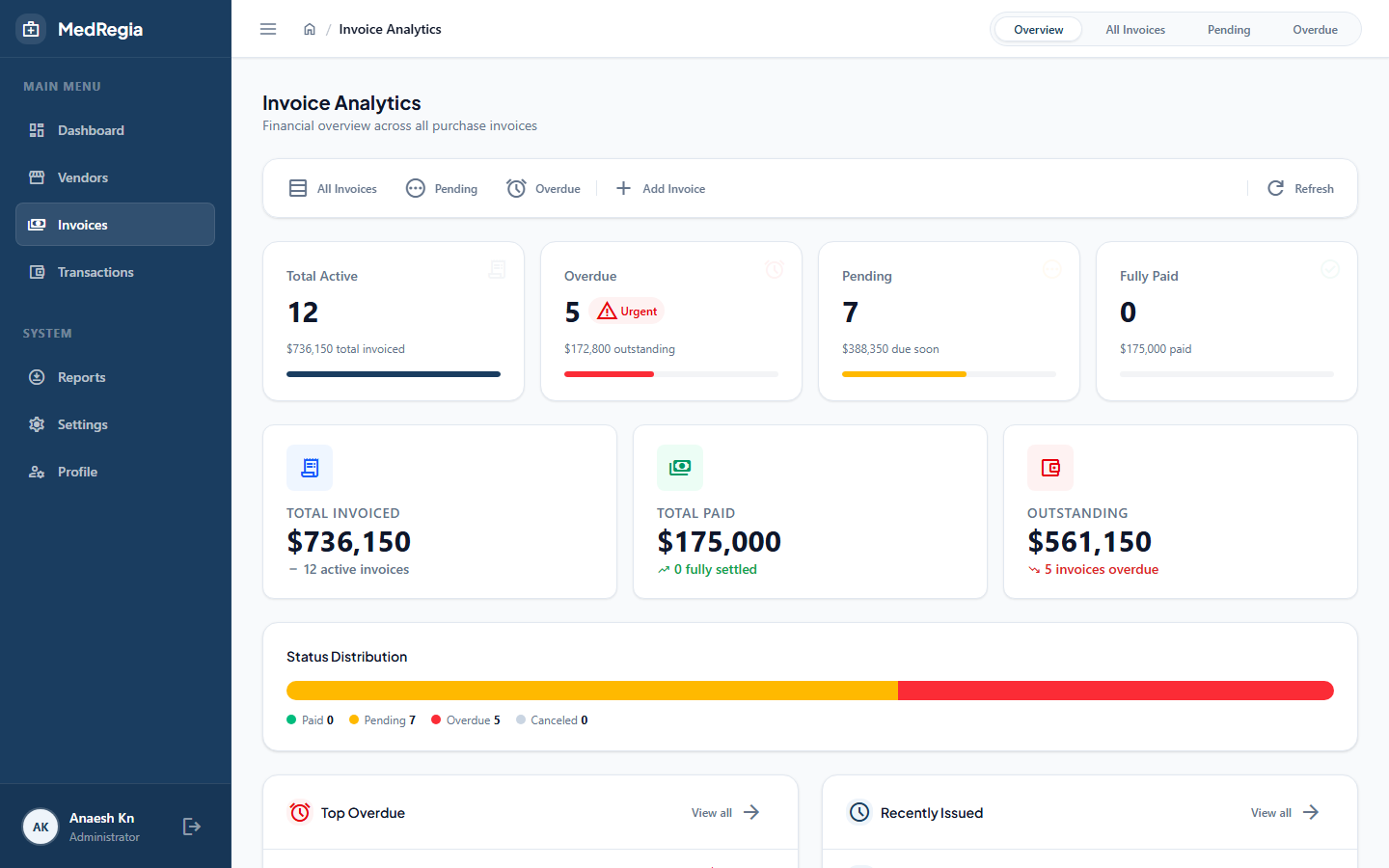Image resolution: width=1389 pixels, height=868 pixels.
Task: Click the Pending 7 legend item
Action: coord(382,720)
